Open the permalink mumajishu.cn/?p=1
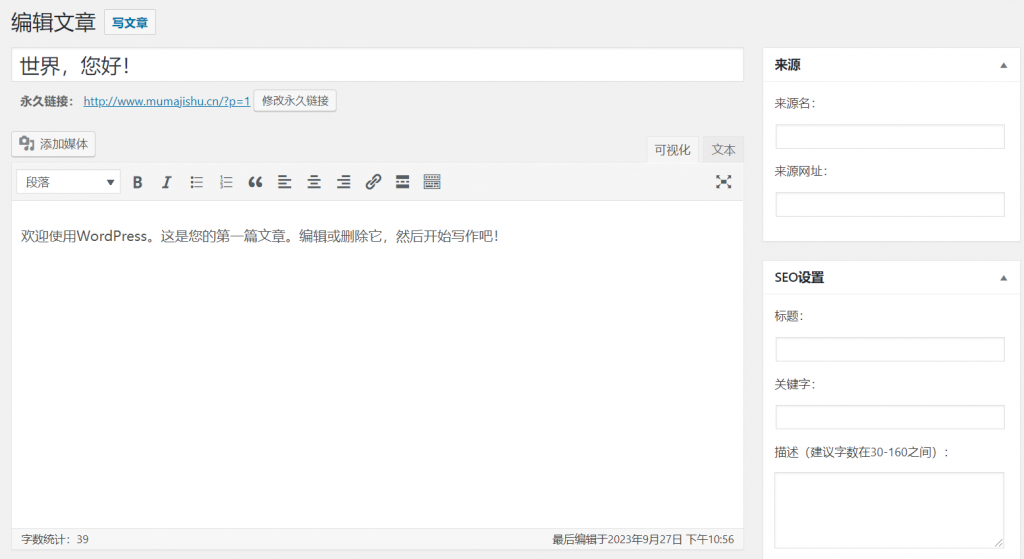Screen dimensions: 1024x559 pyautogui.click(x=167, y=101)
